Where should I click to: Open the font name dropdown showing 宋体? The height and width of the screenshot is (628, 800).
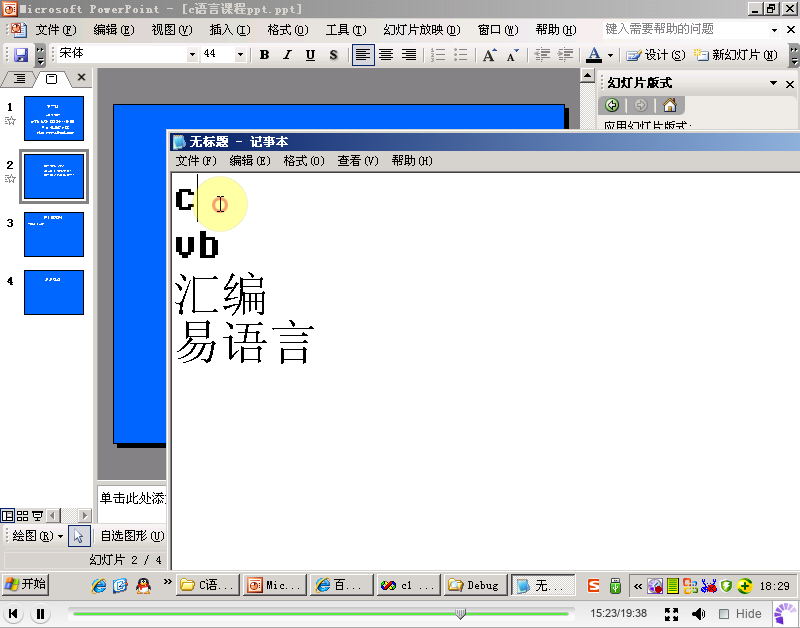192,54
